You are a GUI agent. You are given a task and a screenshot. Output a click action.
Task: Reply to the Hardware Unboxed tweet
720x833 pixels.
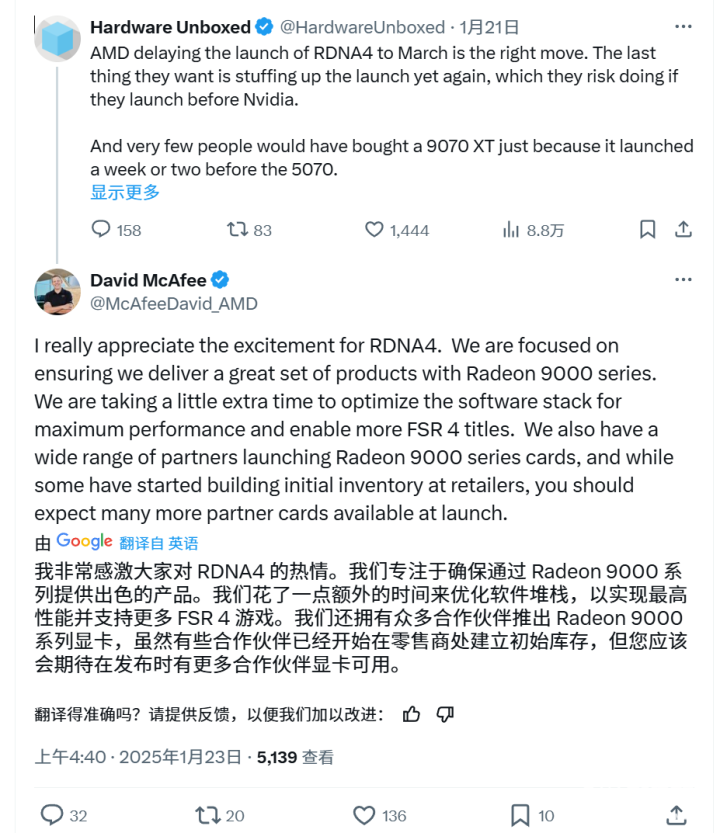point(101,230)
